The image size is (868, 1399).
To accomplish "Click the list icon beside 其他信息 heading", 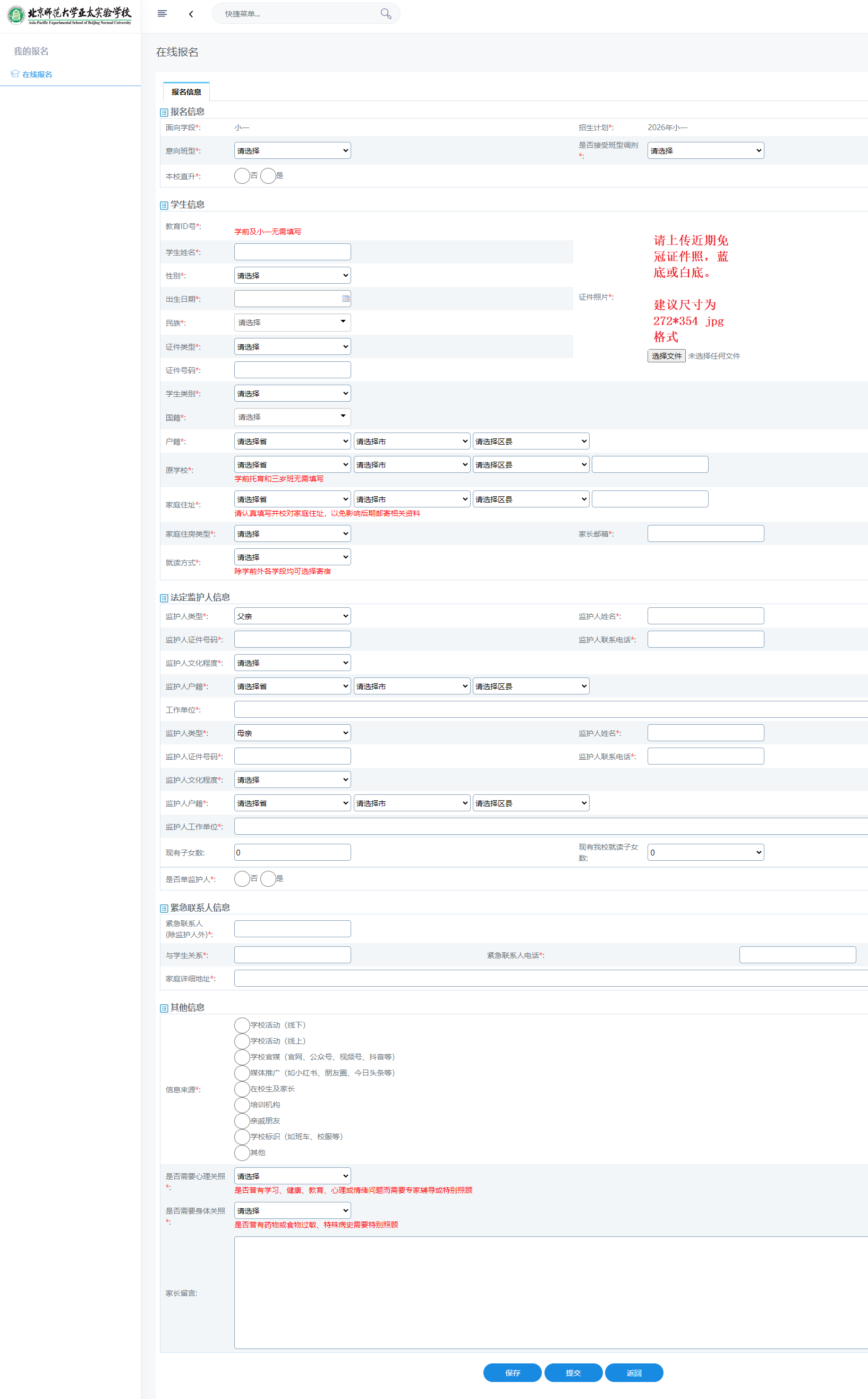I will coord(164,1008).
